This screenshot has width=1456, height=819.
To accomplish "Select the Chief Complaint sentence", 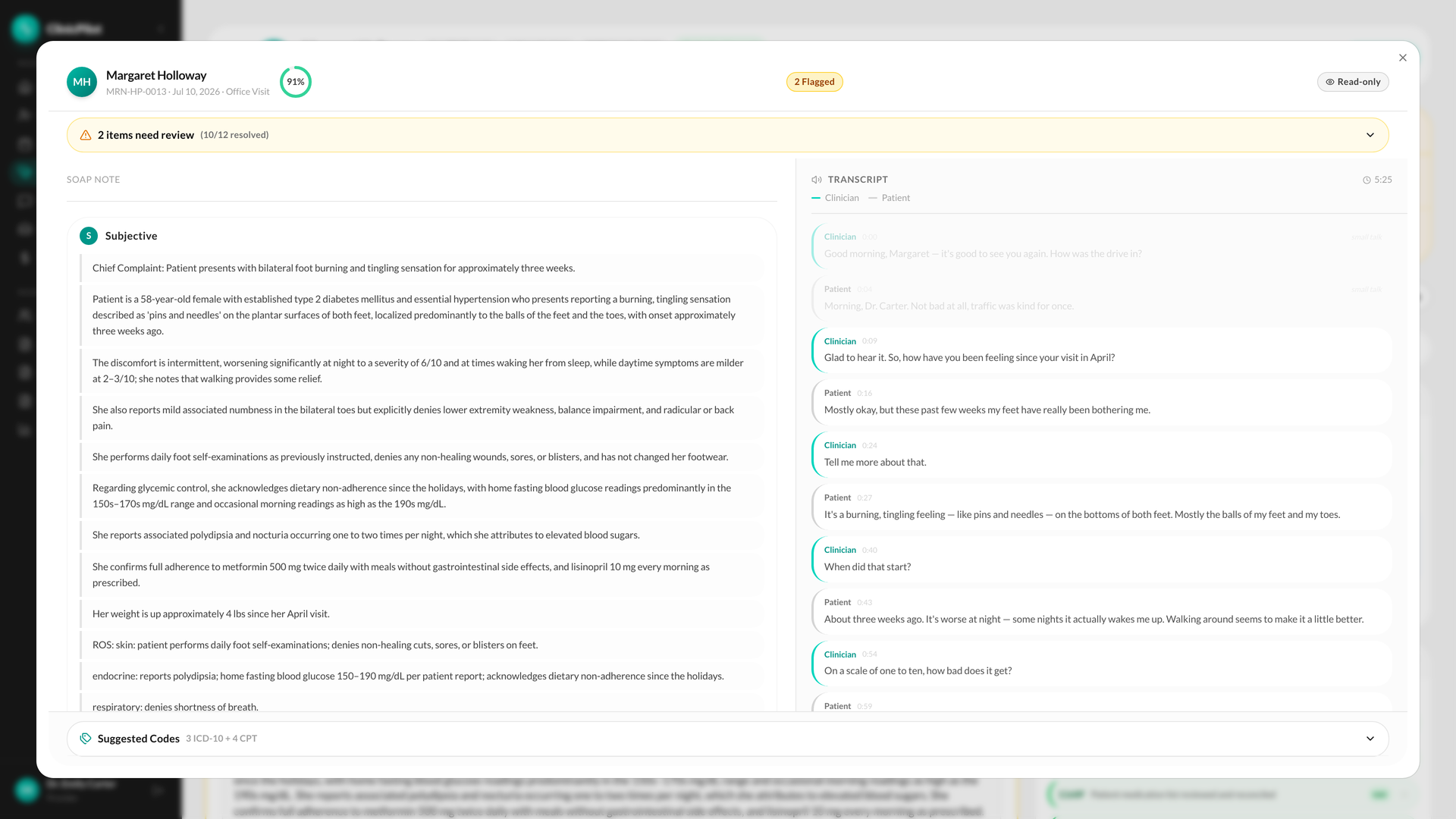I will (x=421, y=268).
